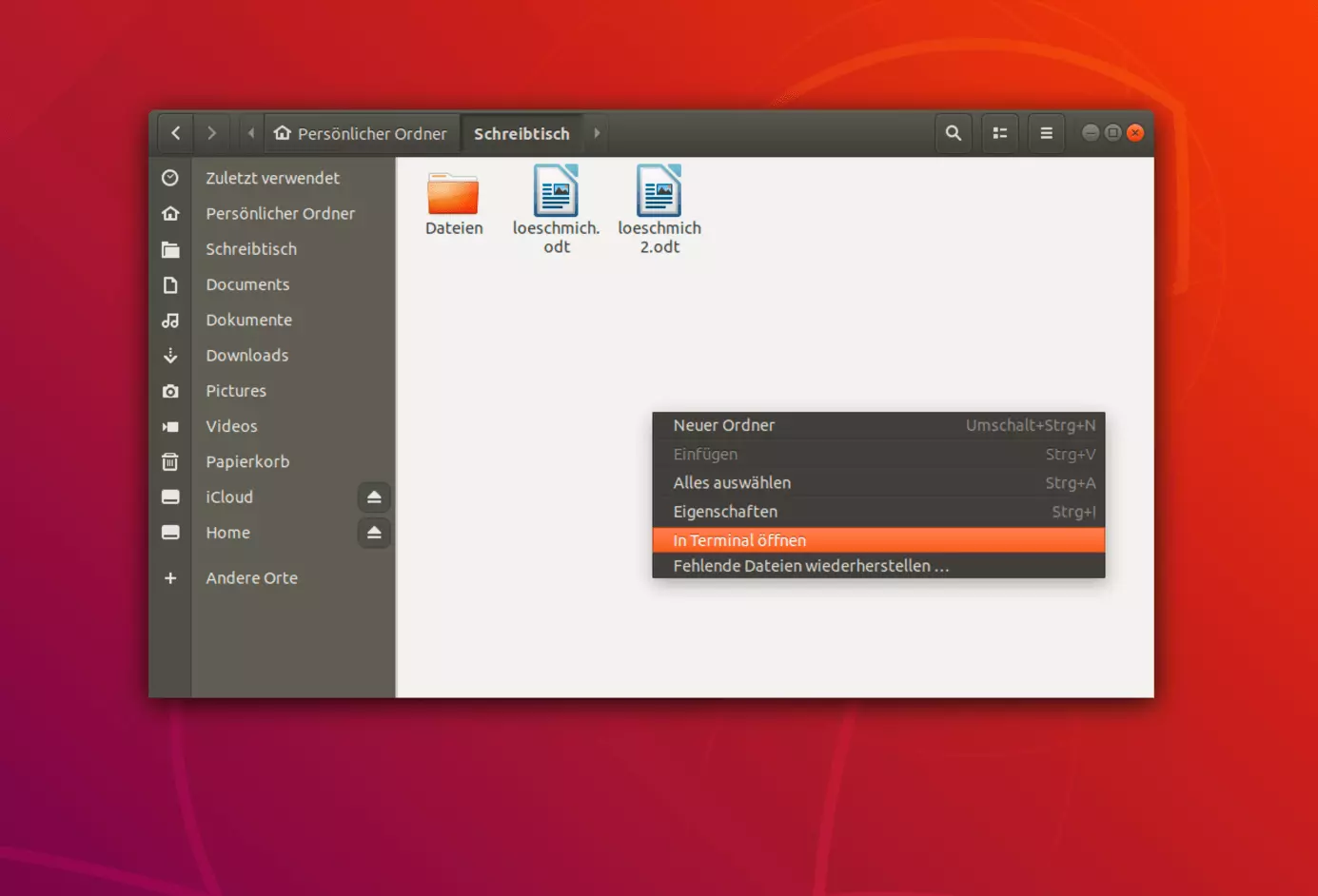Select the Dateien folder icon
This screenshot has height=896, width=1318.
coord(453,192)
